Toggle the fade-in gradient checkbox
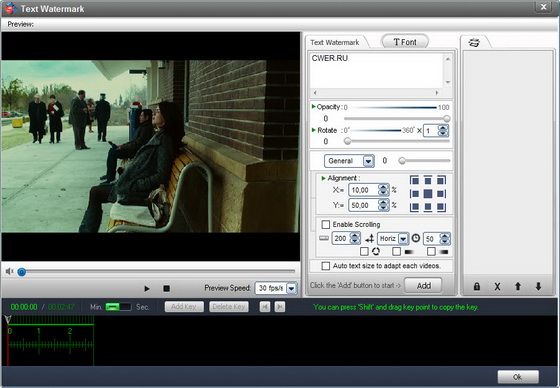The width and height of the screenshot is (560, 388). click(x=431, y=252)
